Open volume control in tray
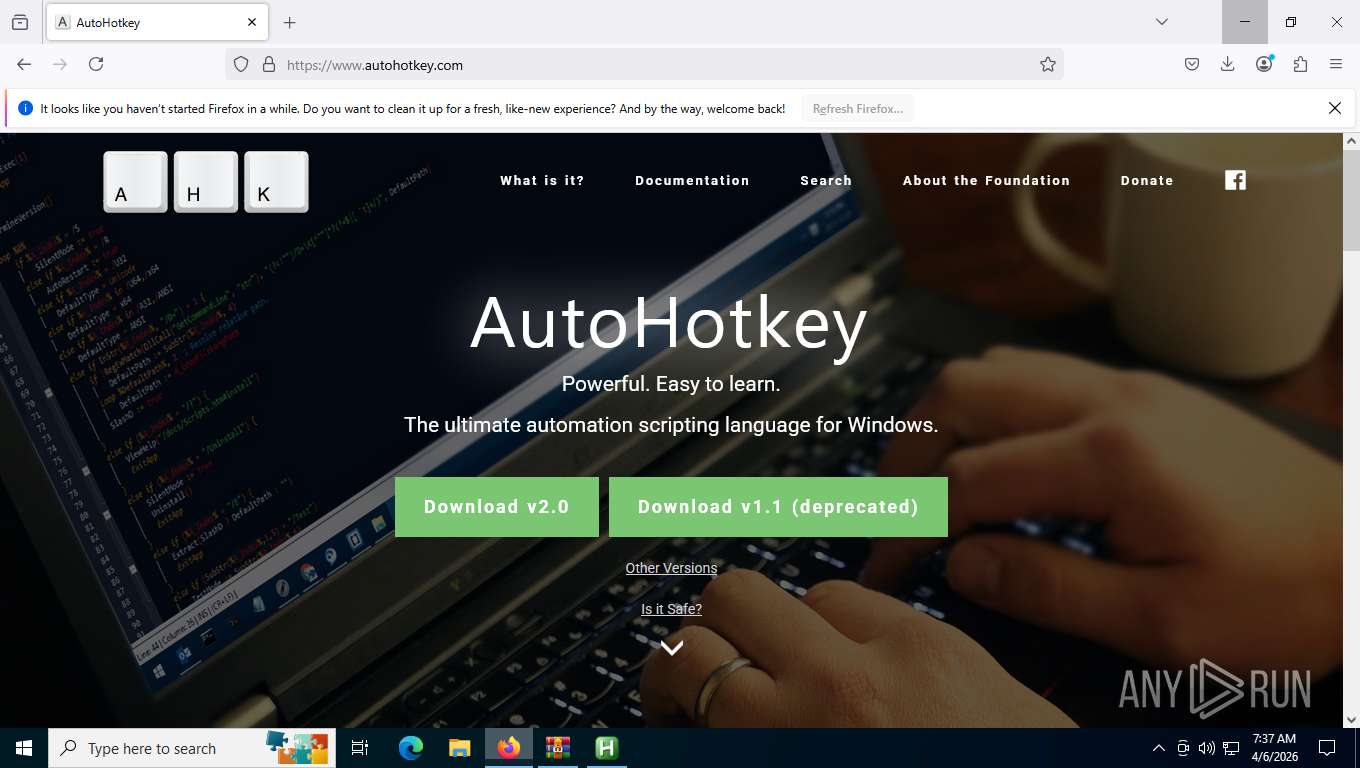Viewport: 1360px width, 768px height. click(x=1207, y=748)
